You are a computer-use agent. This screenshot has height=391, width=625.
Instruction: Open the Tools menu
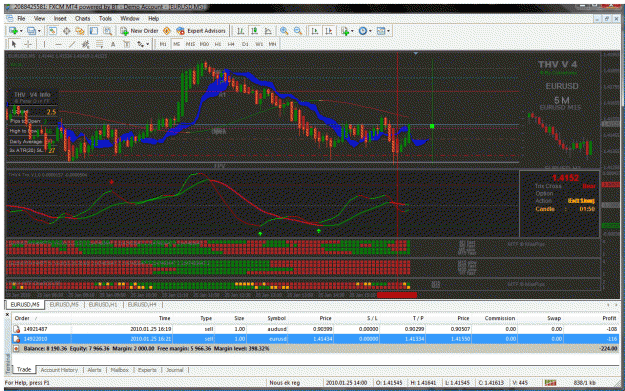point(105,18)
